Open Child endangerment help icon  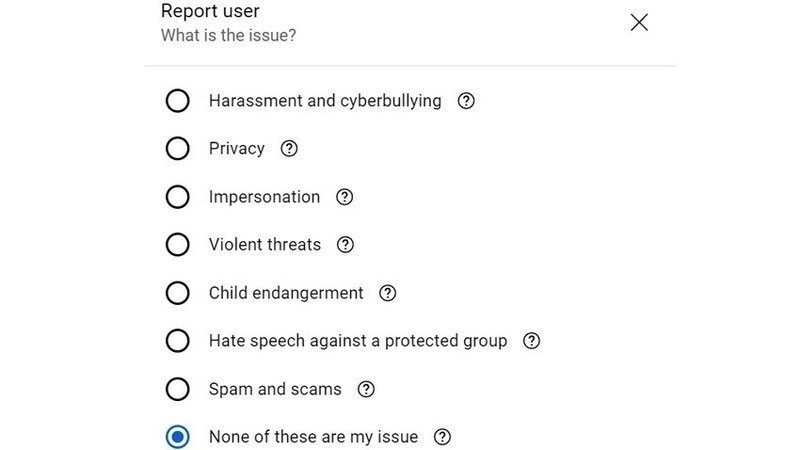387,293
